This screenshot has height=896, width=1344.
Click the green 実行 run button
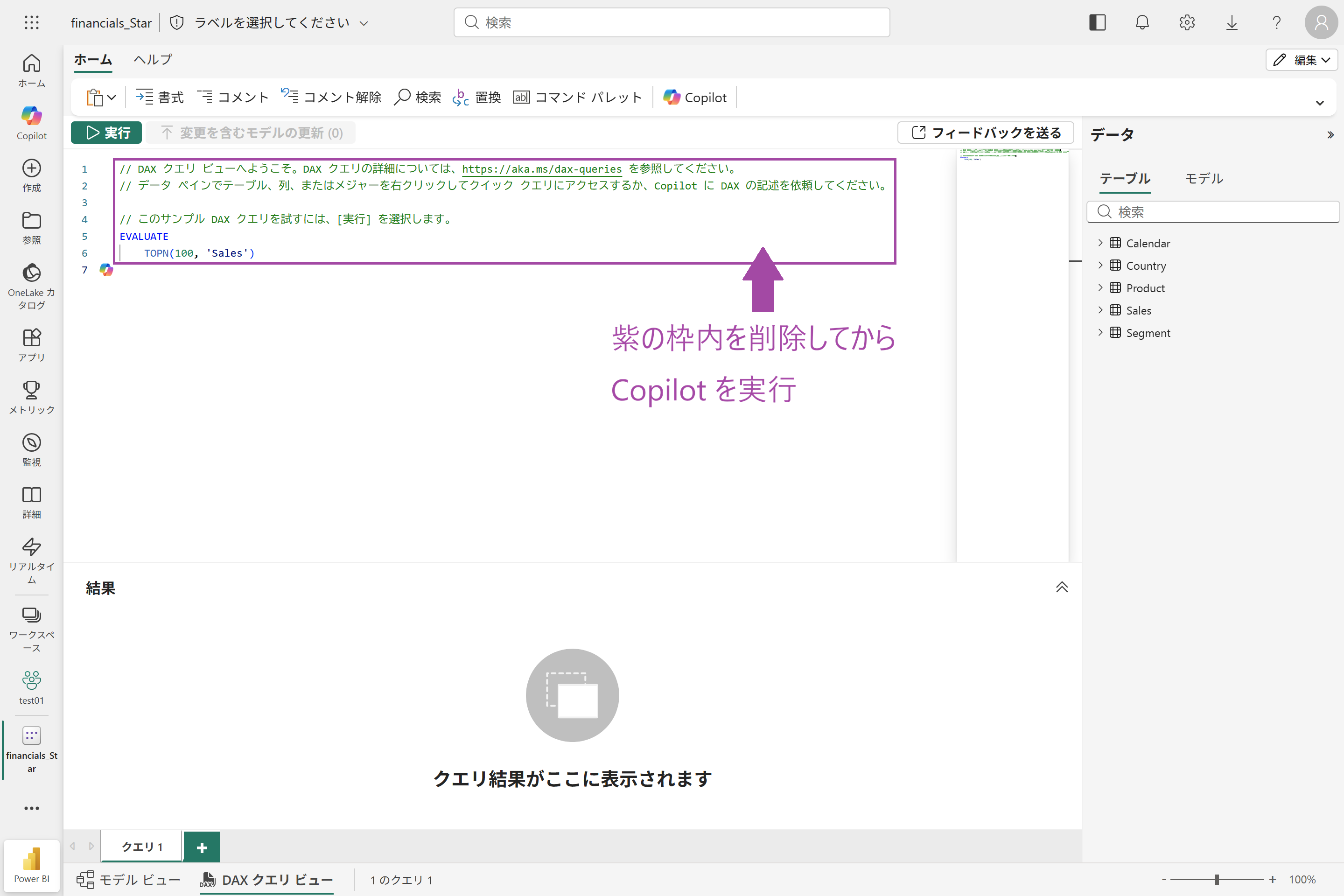pyautogui.click(x=106, y=133)
